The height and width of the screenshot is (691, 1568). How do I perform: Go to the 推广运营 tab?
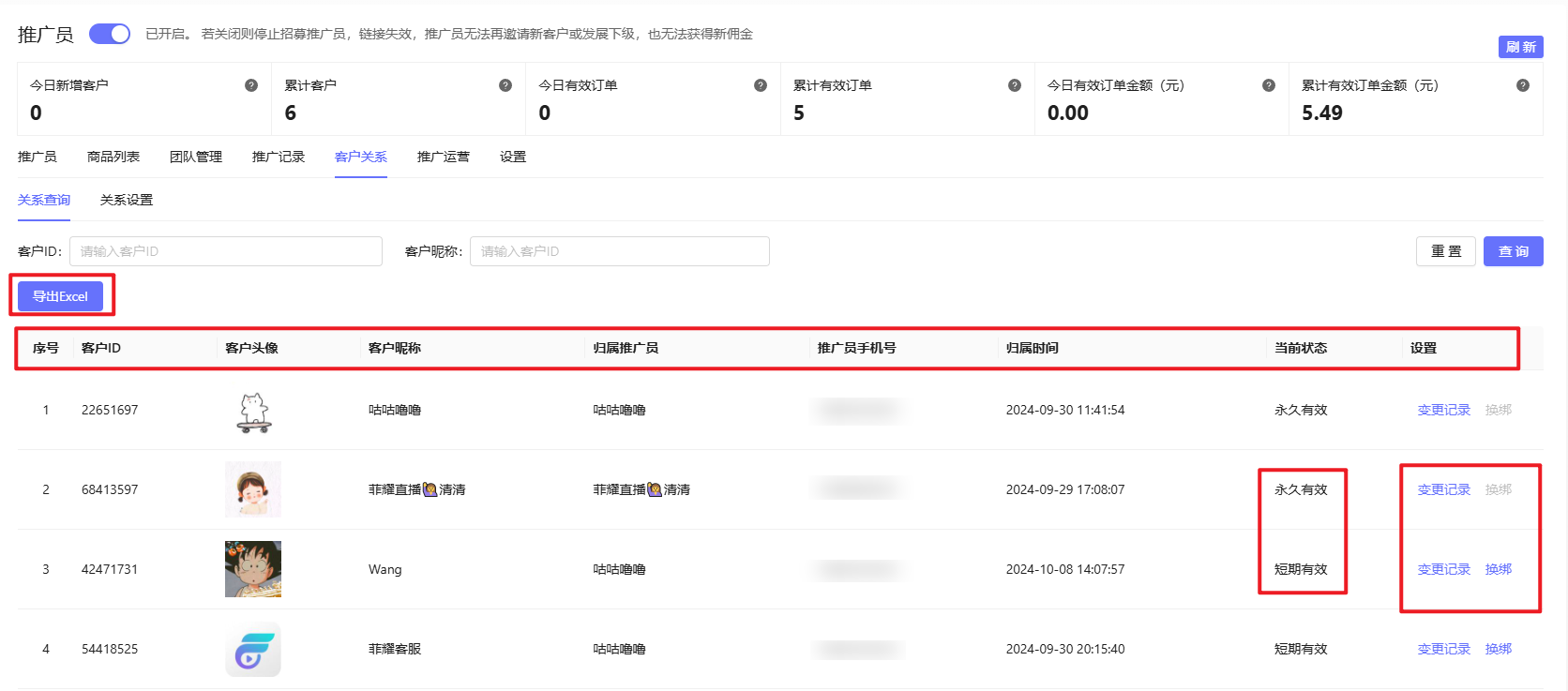tap(444, 157)
